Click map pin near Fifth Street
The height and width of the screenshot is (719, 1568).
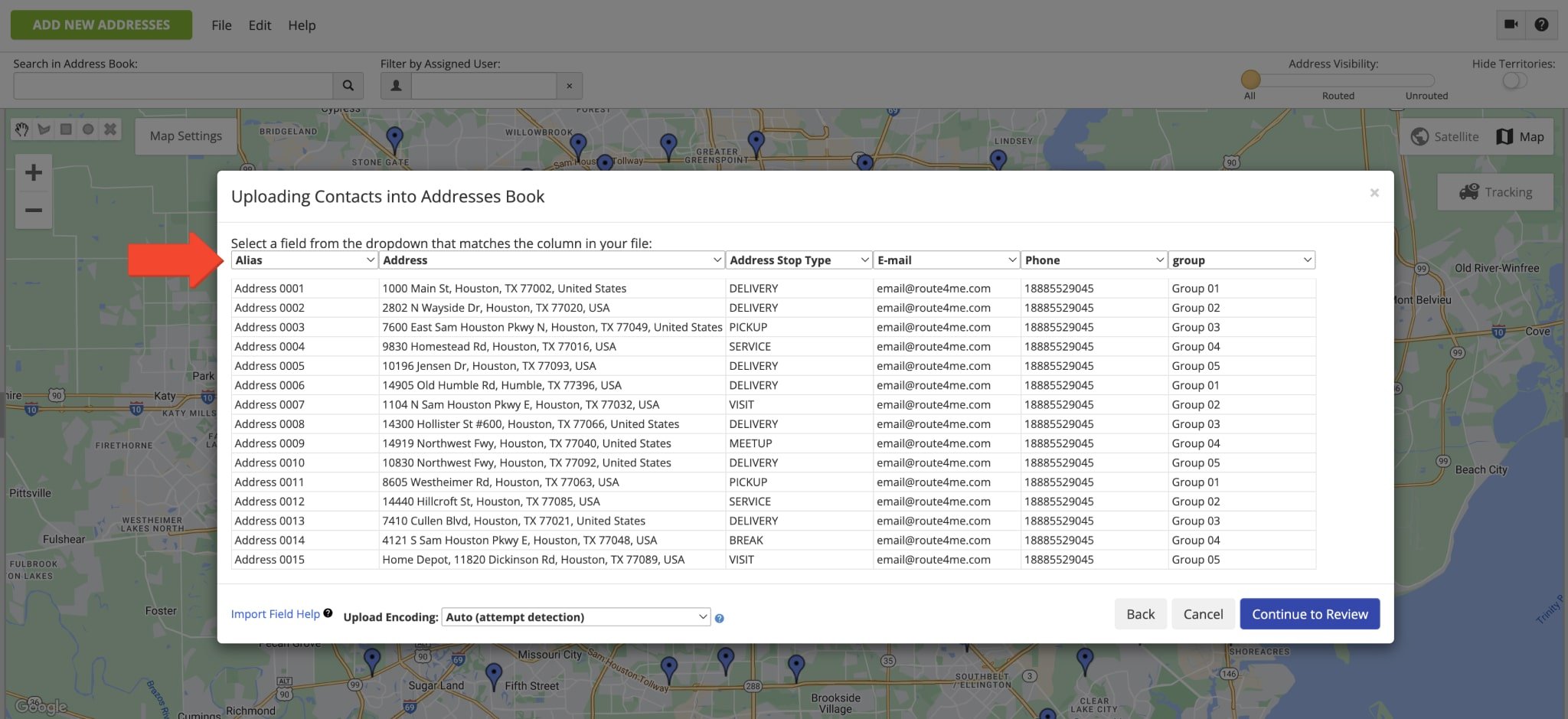494,676
